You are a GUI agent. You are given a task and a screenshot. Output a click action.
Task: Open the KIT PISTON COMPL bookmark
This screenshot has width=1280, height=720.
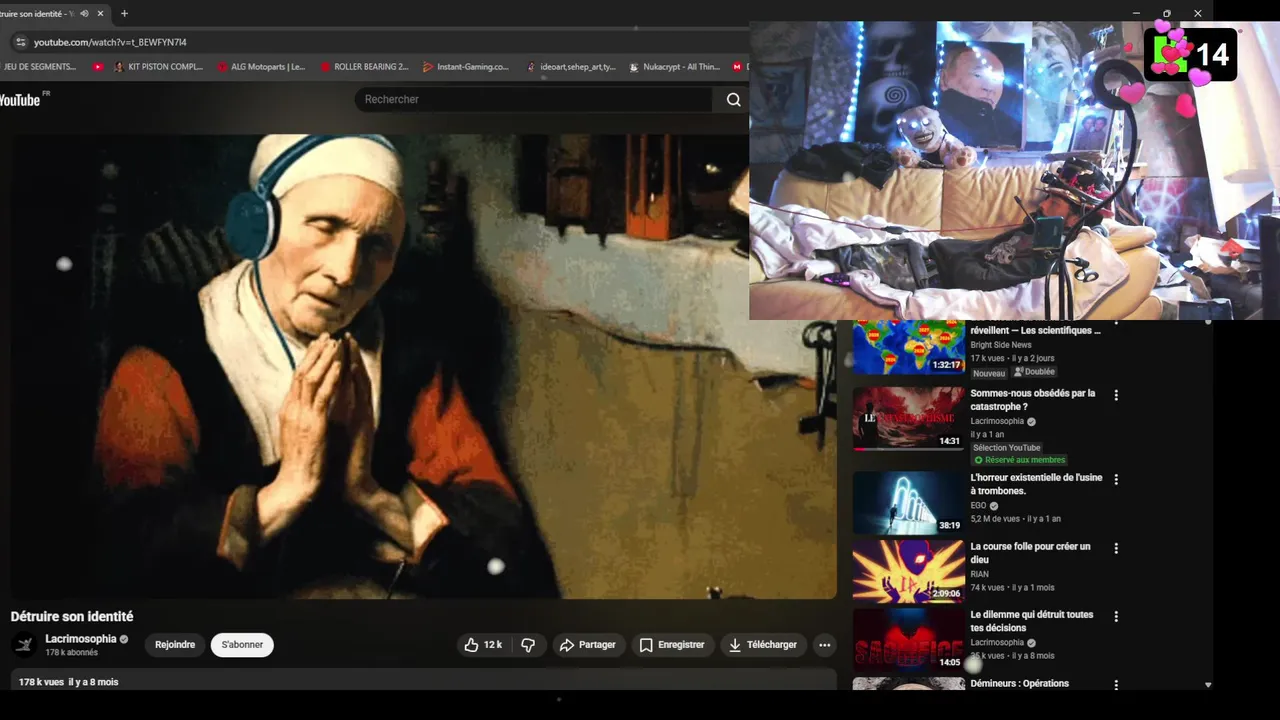point(159,67)
